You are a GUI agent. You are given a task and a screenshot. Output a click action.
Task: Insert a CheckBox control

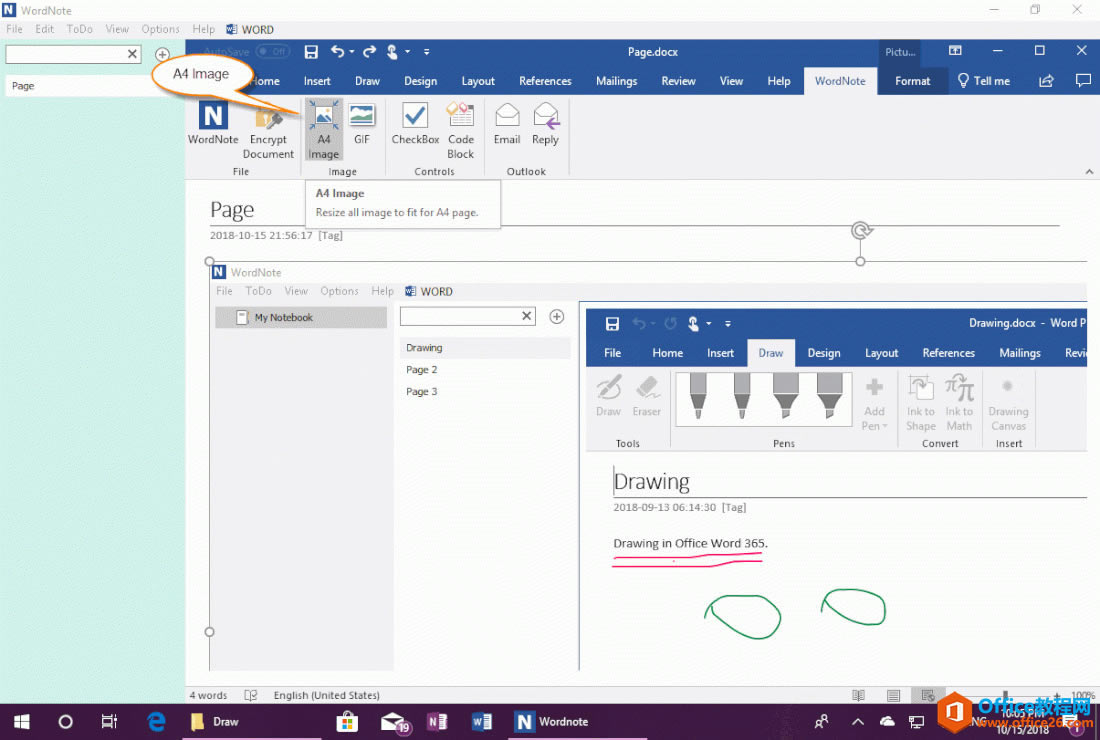pos(415,125)
